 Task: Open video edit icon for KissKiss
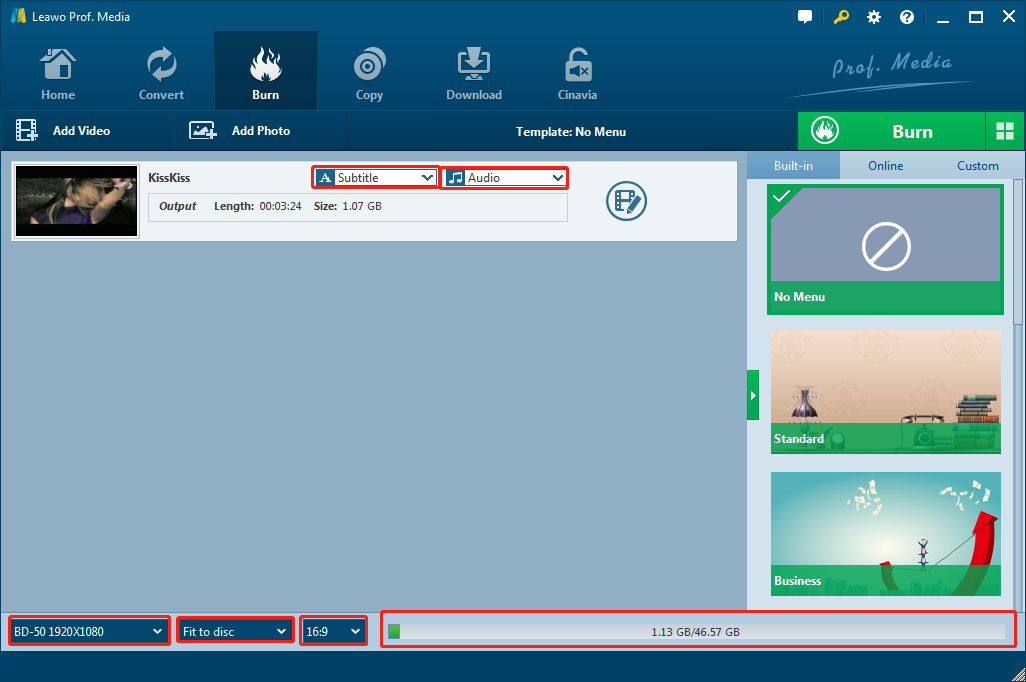click(x=626, y=201)
